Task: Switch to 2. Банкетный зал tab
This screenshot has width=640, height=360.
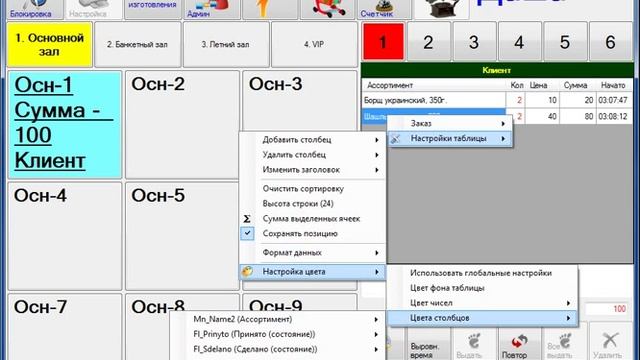Action: [138, 44]
